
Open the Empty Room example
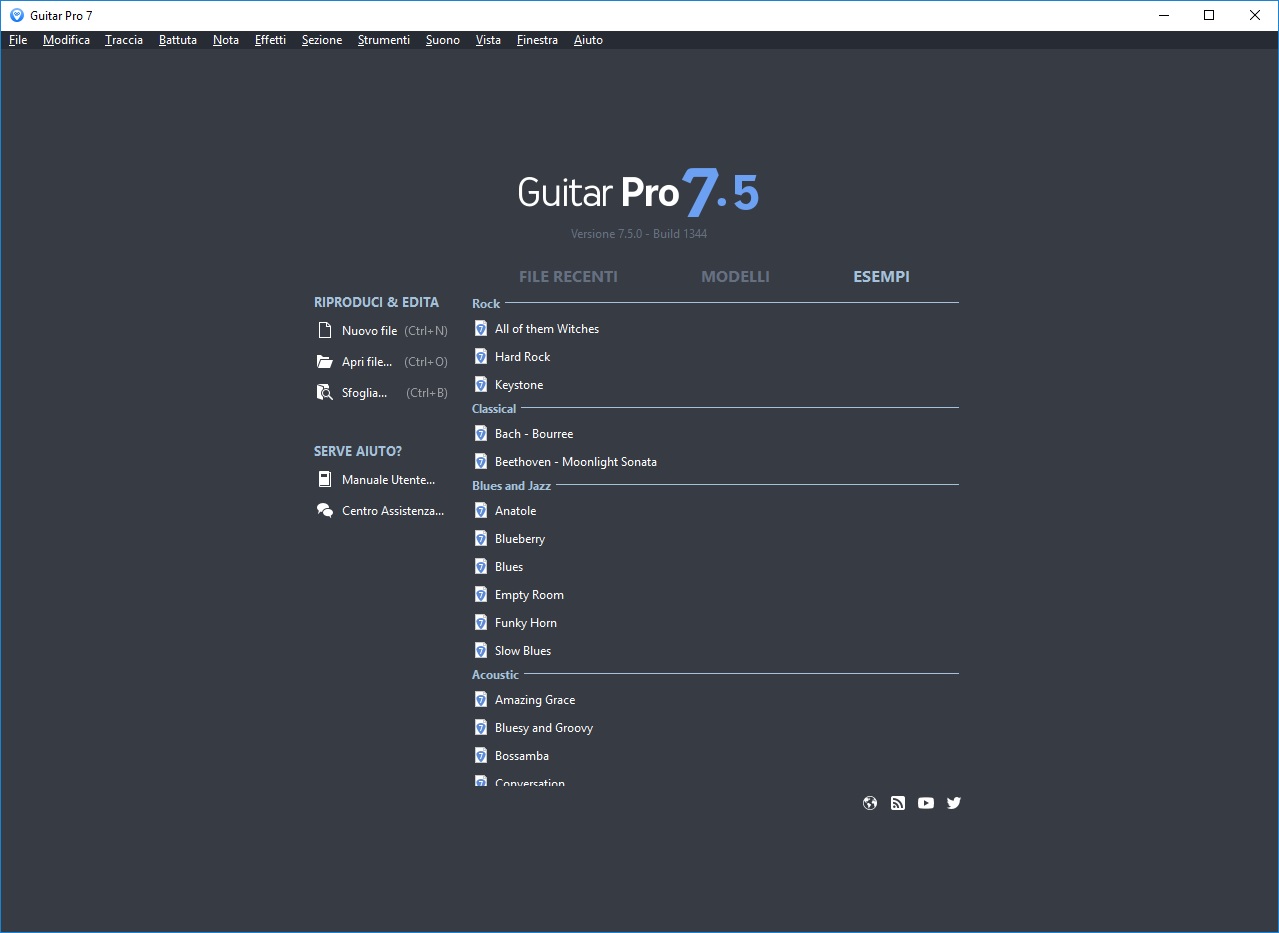tap(529, 594)
